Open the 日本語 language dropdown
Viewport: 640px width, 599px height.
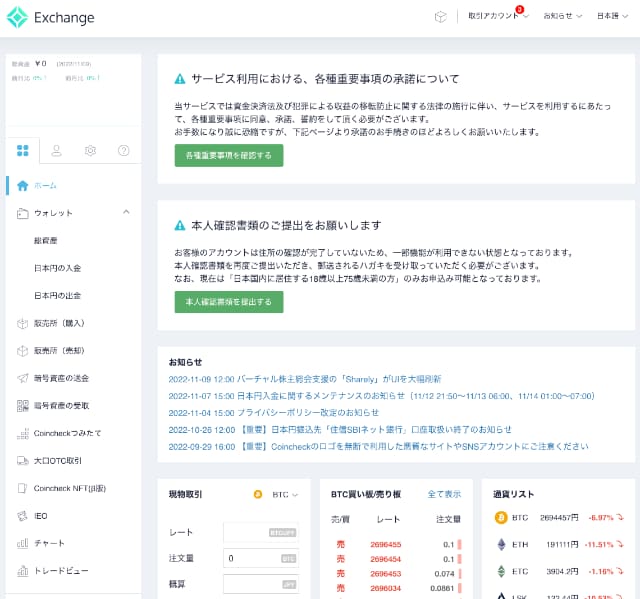tap(612, 16)
